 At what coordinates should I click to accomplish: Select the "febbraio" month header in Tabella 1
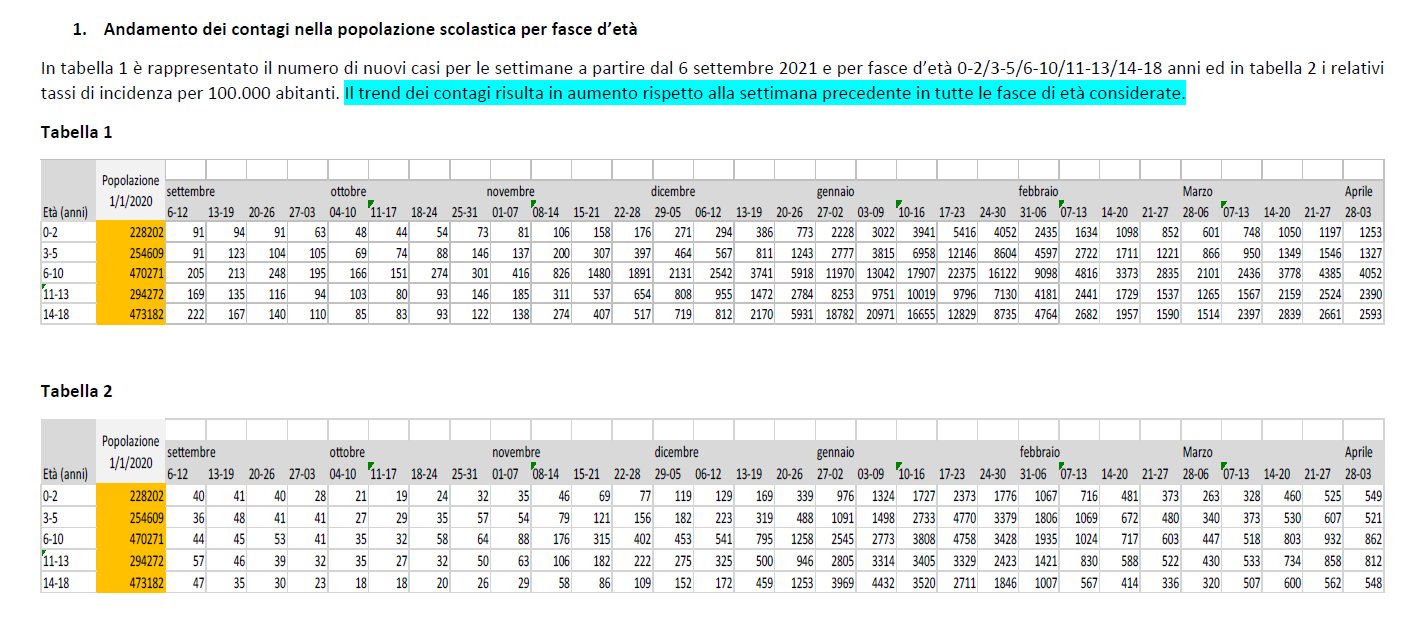pyautogui.click(x=1039, y=190)
